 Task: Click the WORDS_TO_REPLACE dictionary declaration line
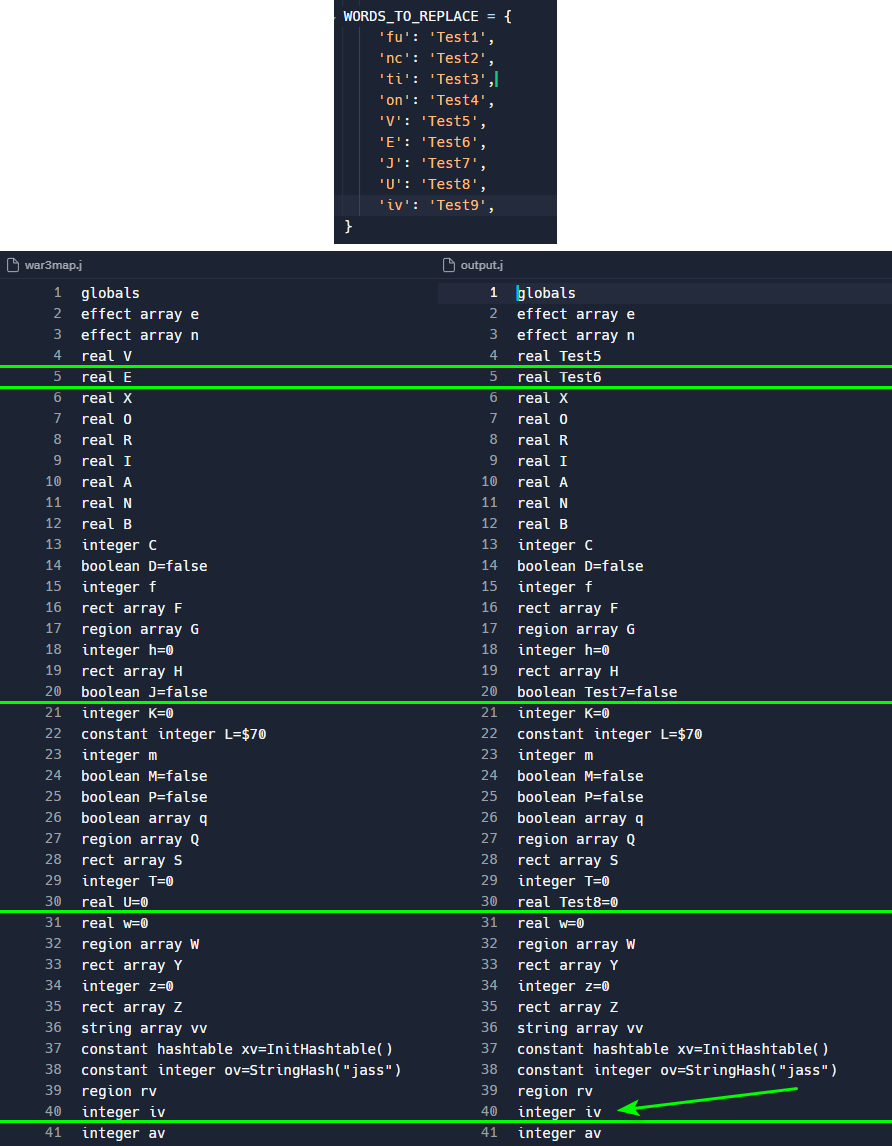[428, 16]
